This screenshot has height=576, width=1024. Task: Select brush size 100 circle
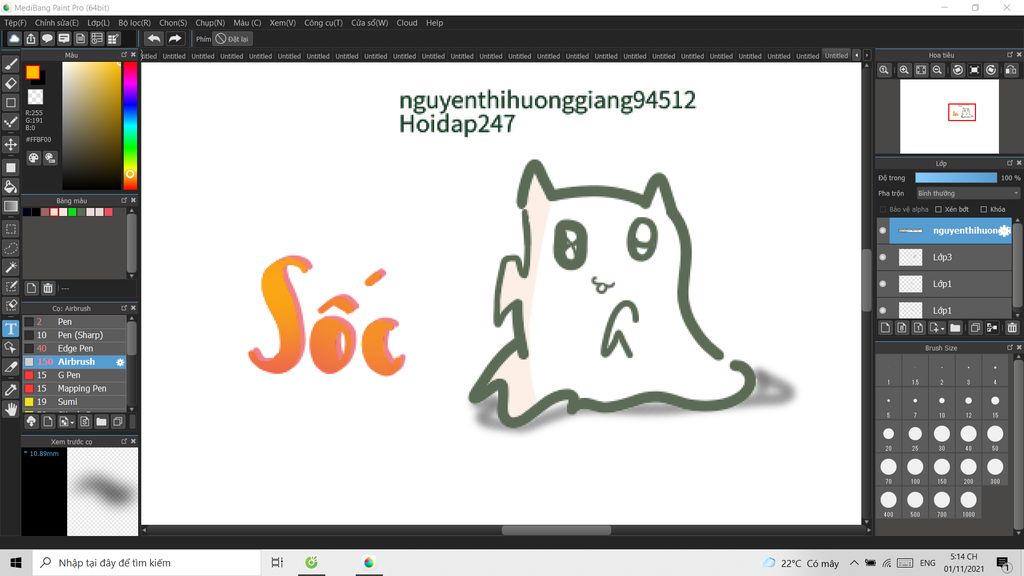pos(915,466)
